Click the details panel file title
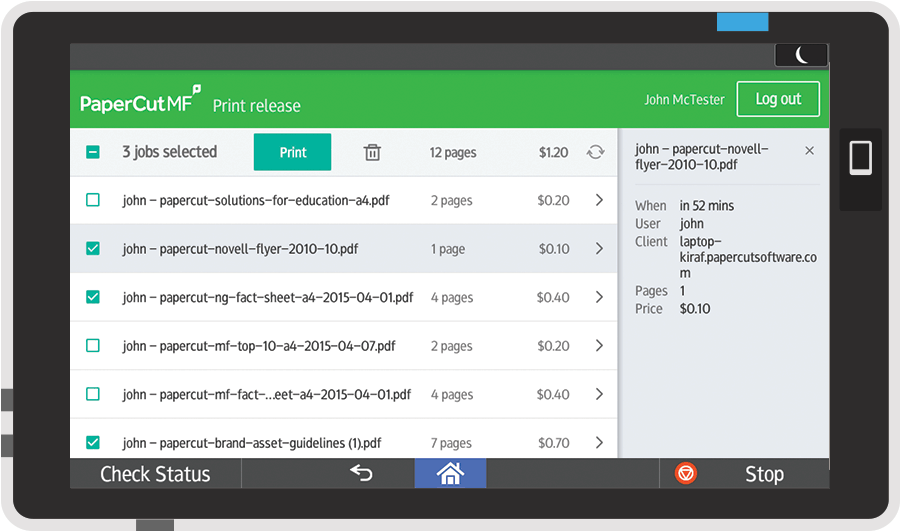This screenshot has width=900, height=531. tap(701, 157)
